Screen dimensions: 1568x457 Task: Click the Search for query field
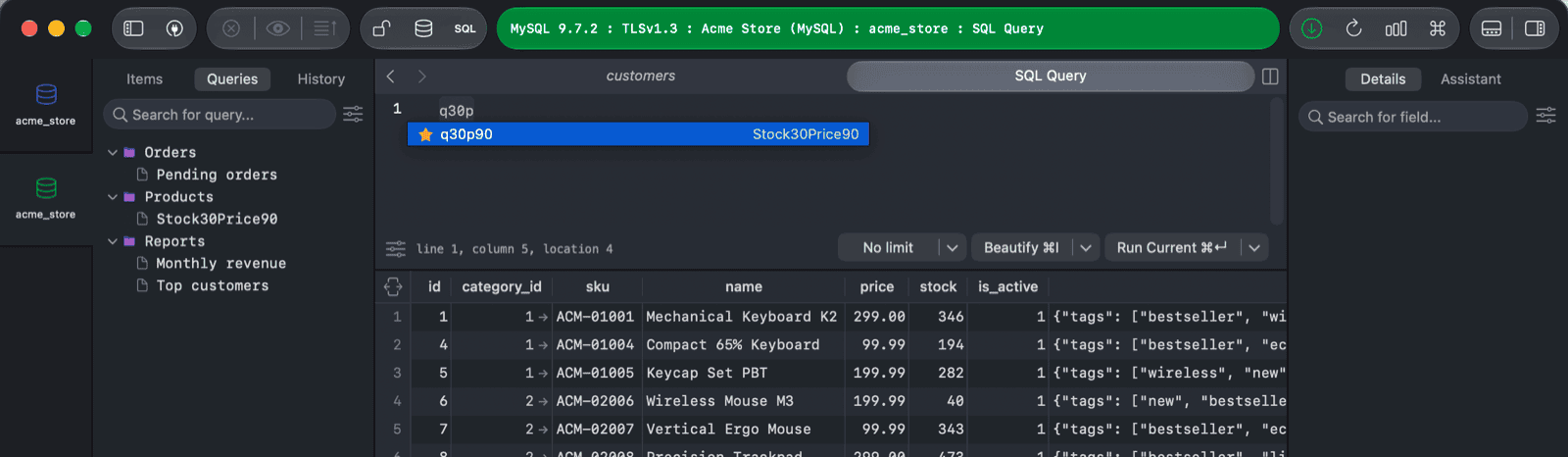220,115
